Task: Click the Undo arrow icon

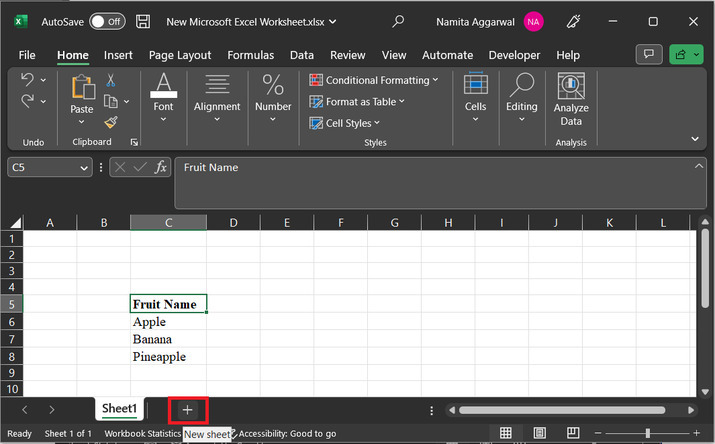Action: (27, 80)
